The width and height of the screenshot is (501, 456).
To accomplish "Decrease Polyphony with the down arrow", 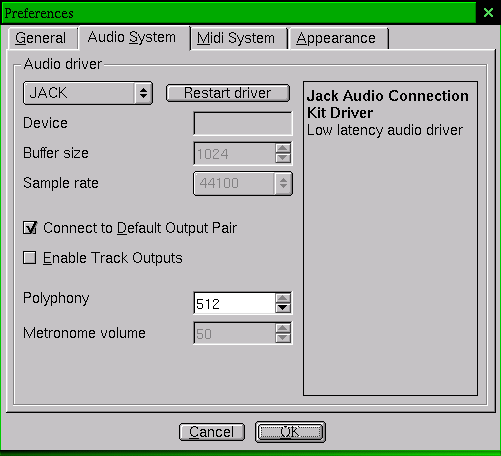I will [x=283, y=308].
